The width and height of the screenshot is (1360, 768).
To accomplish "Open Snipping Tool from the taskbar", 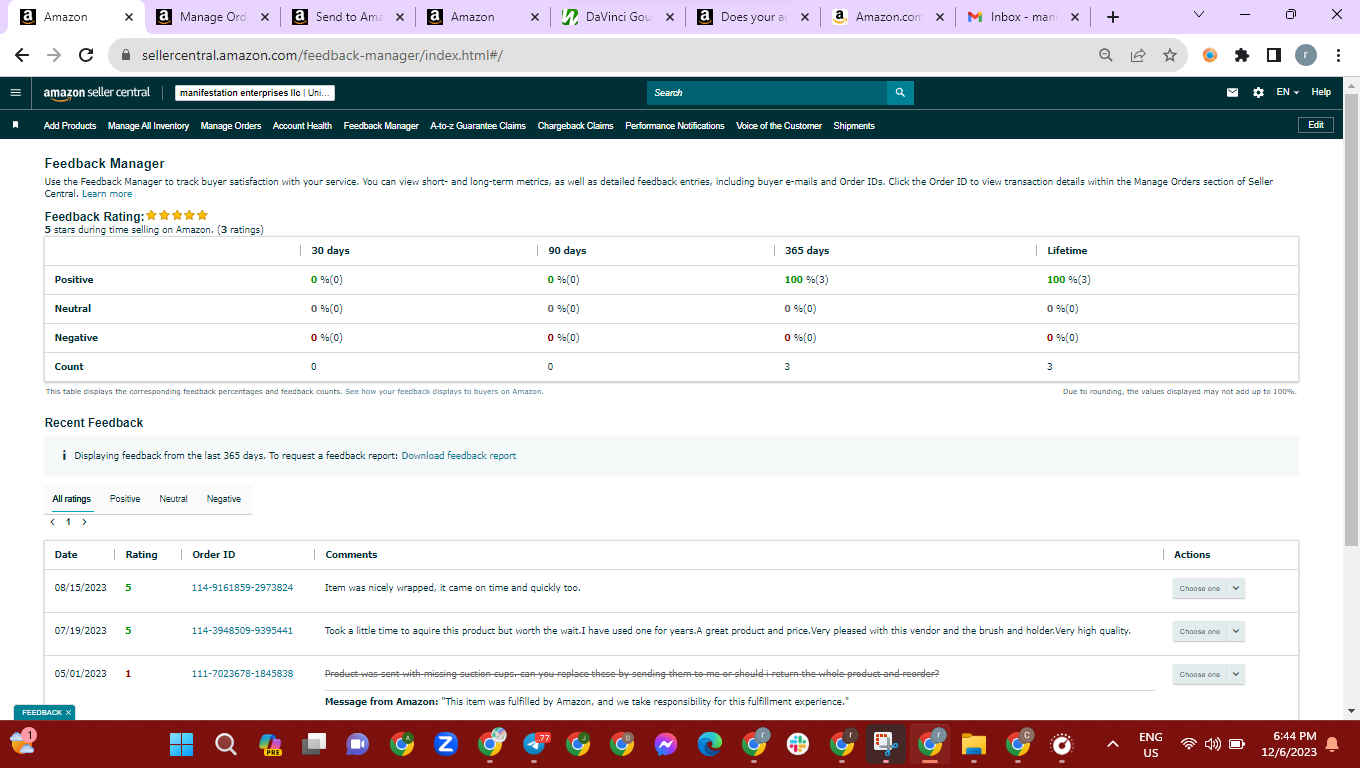I will 886,744.
